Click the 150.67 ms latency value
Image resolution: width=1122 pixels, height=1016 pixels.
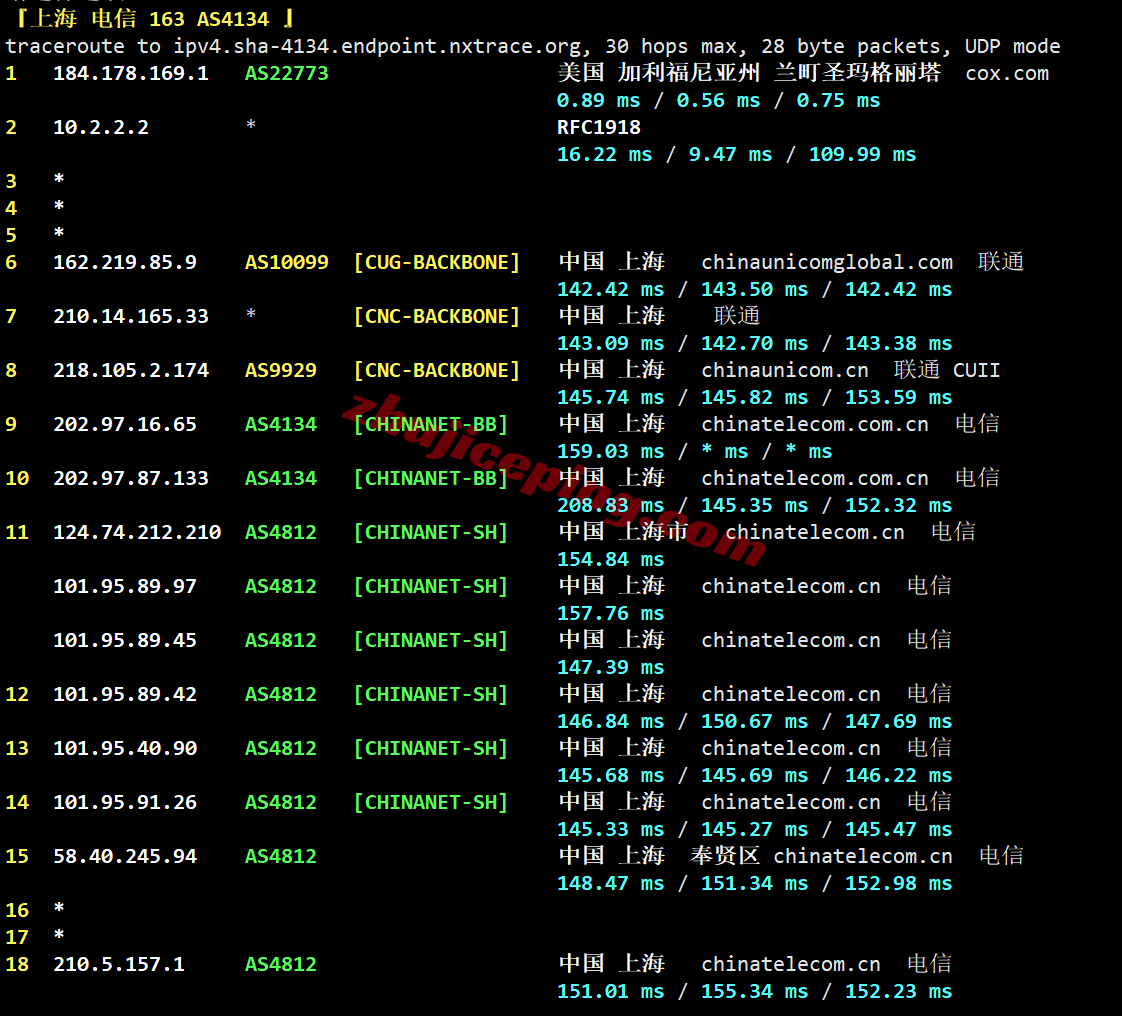coord(754,722)
